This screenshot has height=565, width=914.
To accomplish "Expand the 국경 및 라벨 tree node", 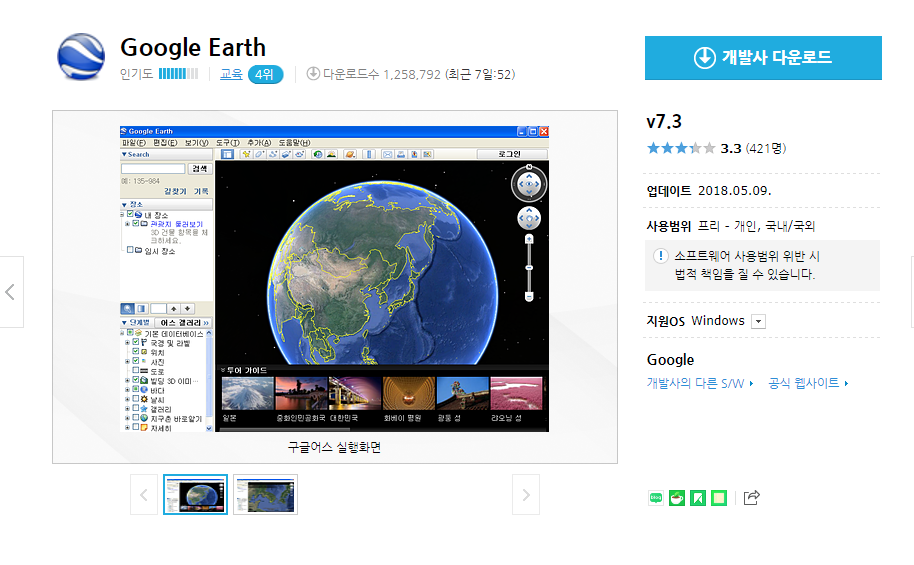I will (x=127, y=343).
